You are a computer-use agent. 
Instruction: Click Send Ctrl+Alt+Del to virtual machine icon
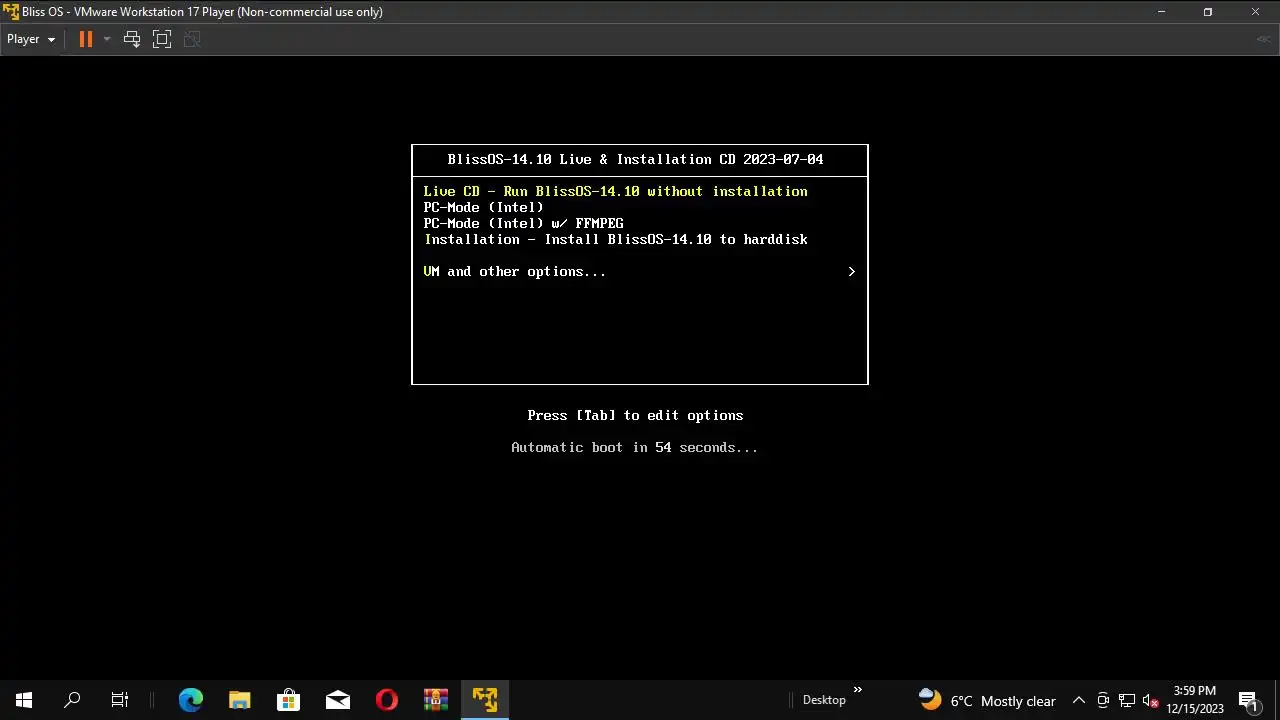coord(132,39)
